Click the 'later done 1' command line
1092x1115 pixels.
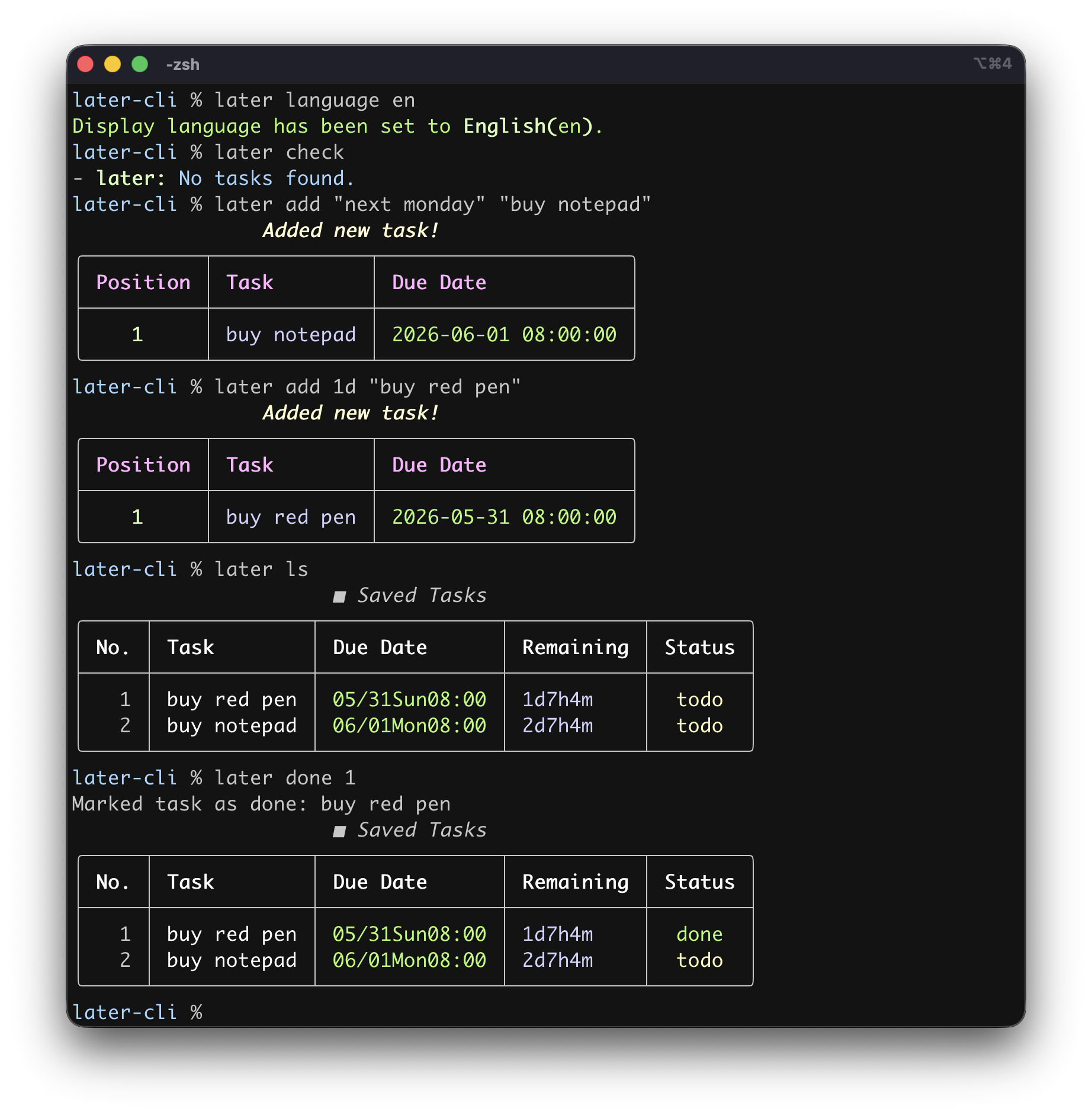tap(214, 778)
